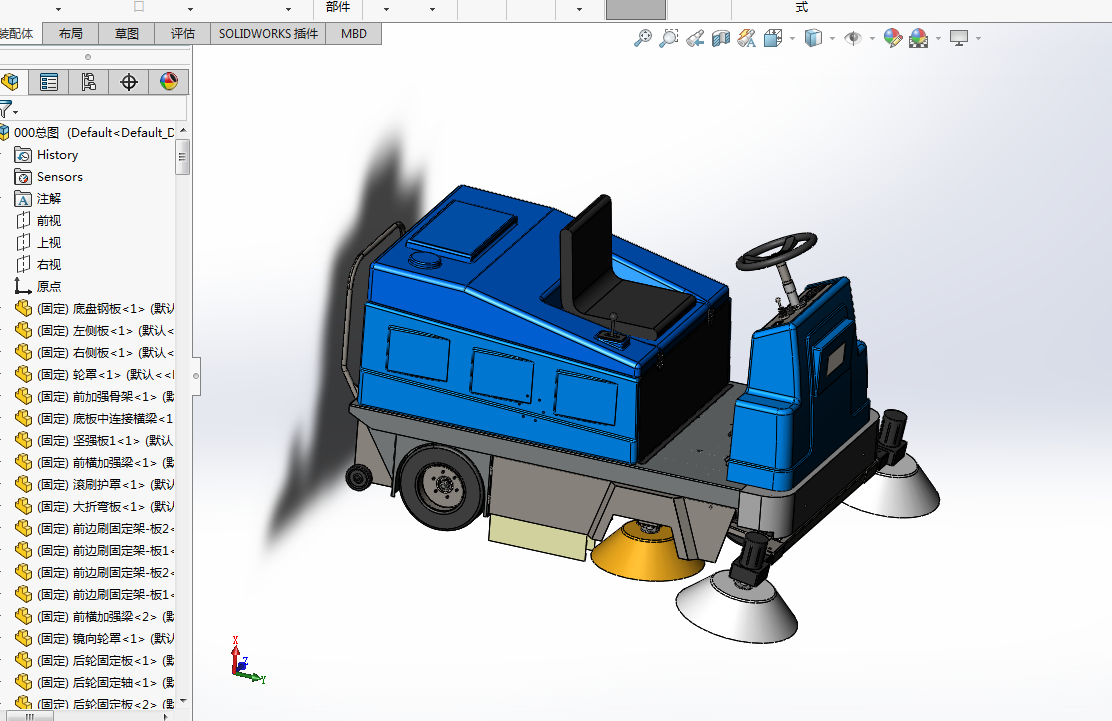Select the 后轮固定板<1> component
Screen dimensions: 1112x721
(x=94, y=660)
